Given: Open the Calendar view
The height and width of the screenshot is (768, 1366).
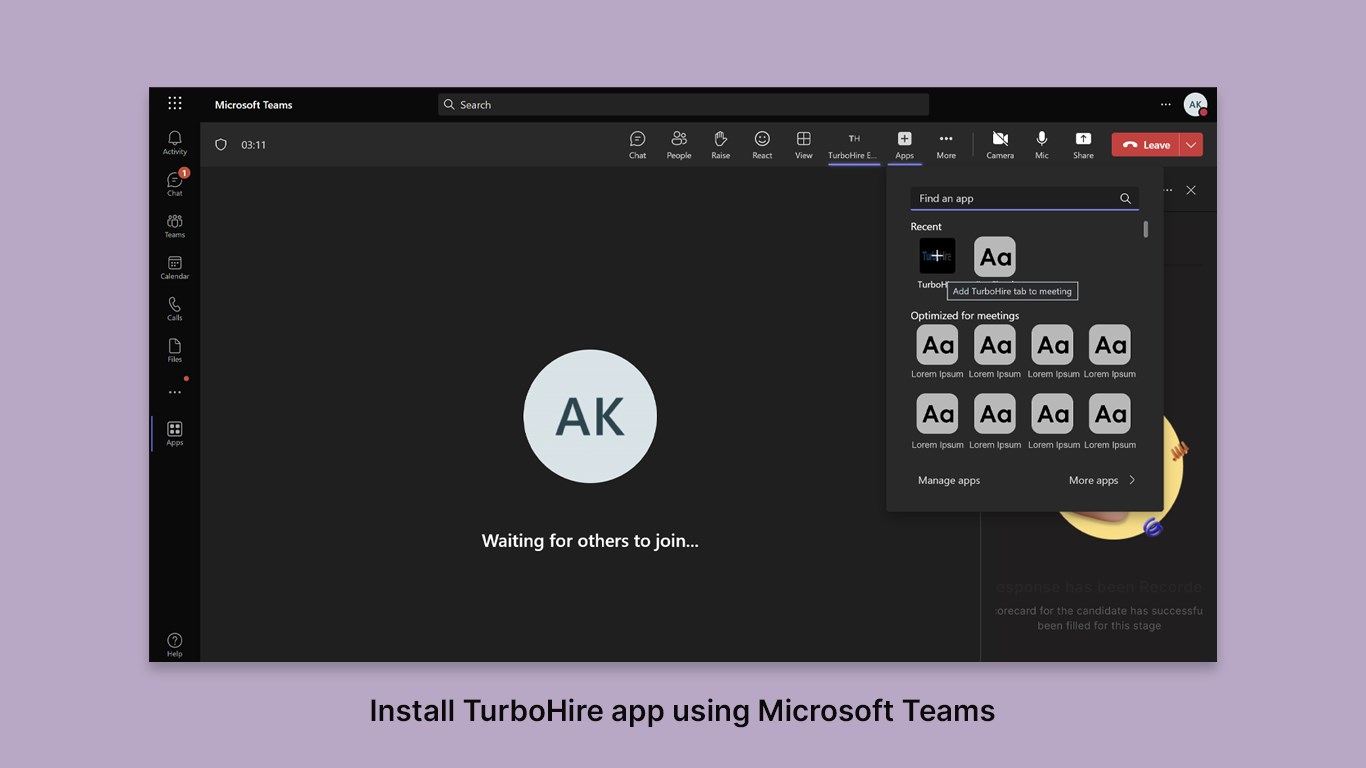Looking at the screenshot, I should click(175, 267).
